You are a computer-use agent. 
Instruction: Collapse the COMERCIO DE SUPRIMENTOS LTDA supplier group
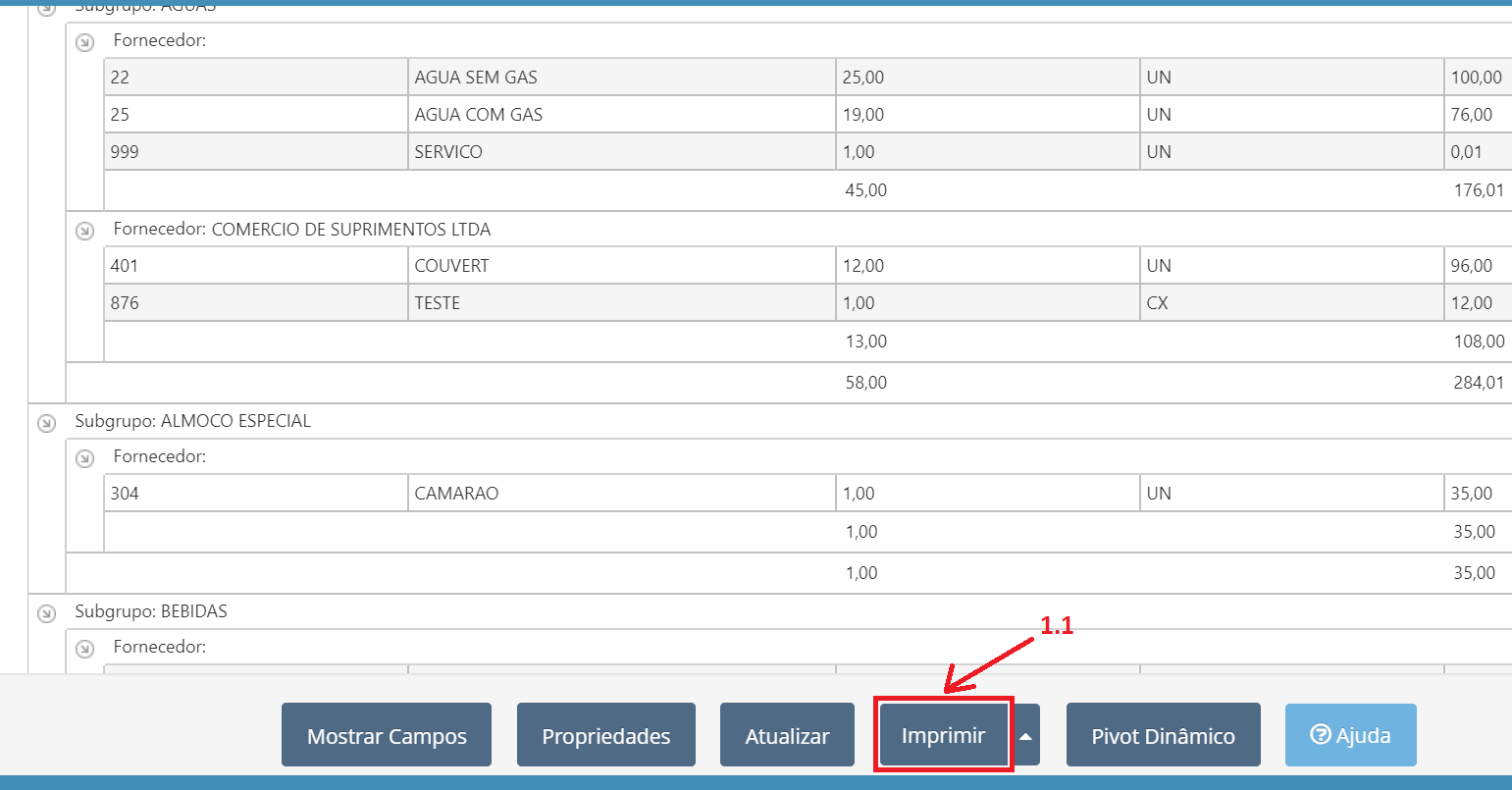point(84,231)
